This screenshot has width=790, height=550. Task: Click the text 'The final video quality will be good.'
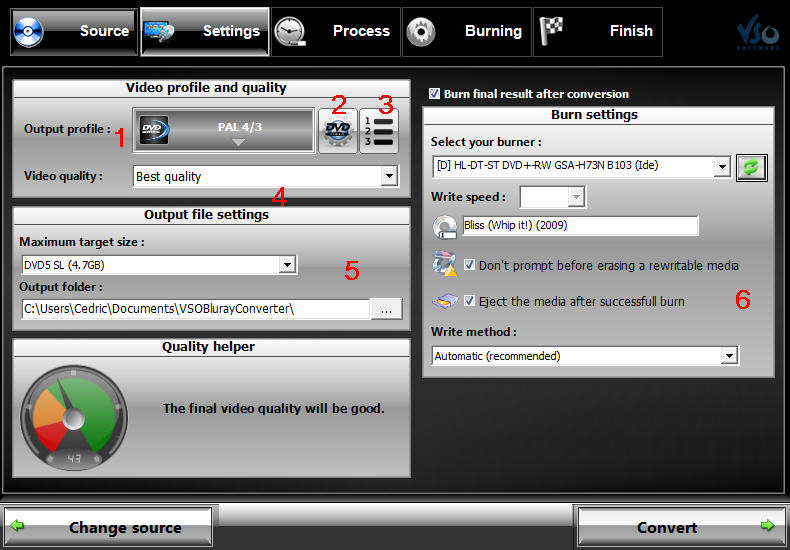pyautogui.click(x=274, y=408)
